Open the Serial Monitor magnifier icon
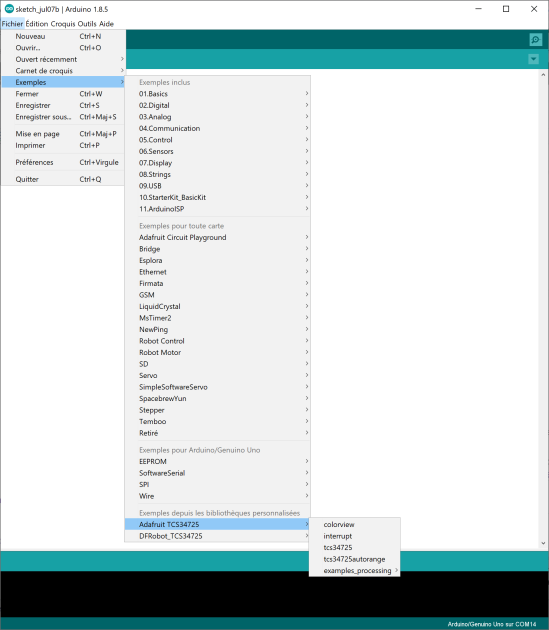The image size is (549, 630). tap(535, 39)
